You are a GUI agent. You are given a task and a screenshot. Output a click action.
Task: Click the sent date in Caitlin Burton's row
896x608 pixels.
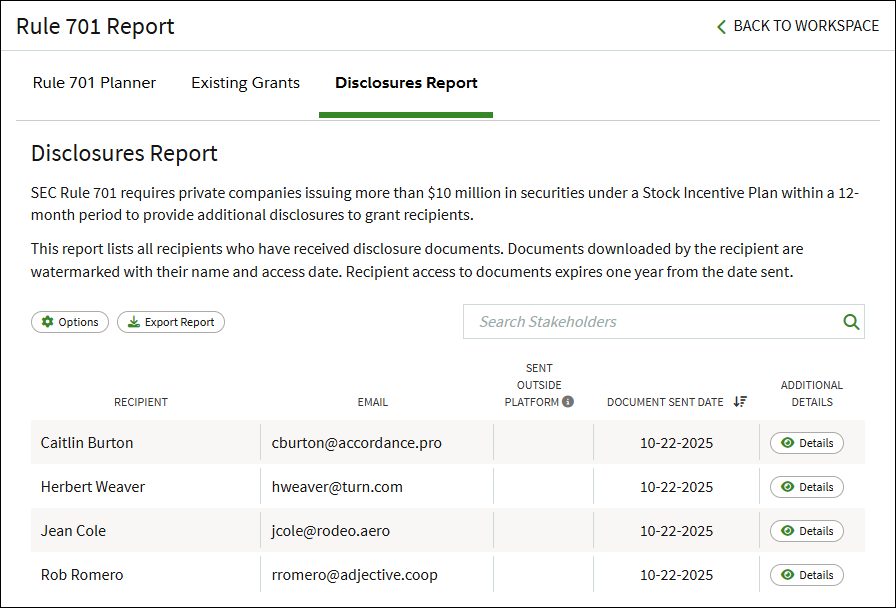677,443
